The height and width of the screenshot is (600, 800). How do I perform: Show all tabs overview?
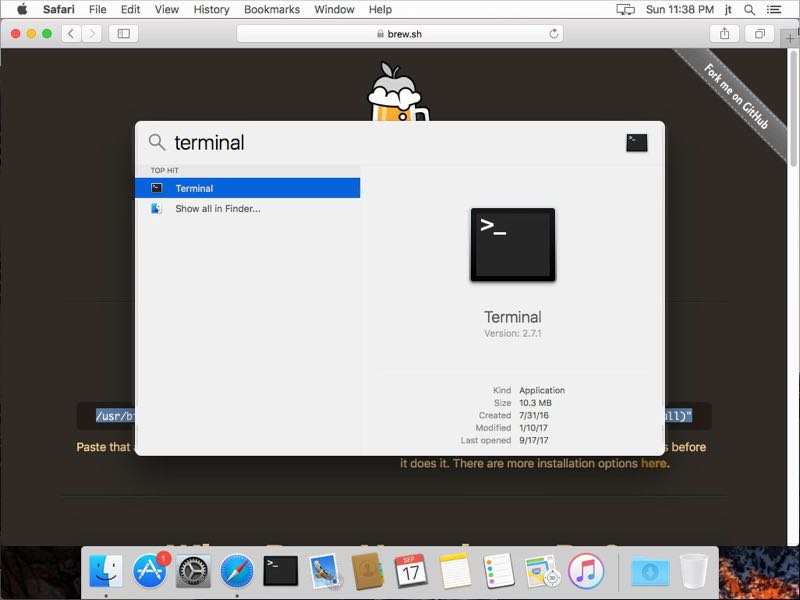click(x=760, y=34)
